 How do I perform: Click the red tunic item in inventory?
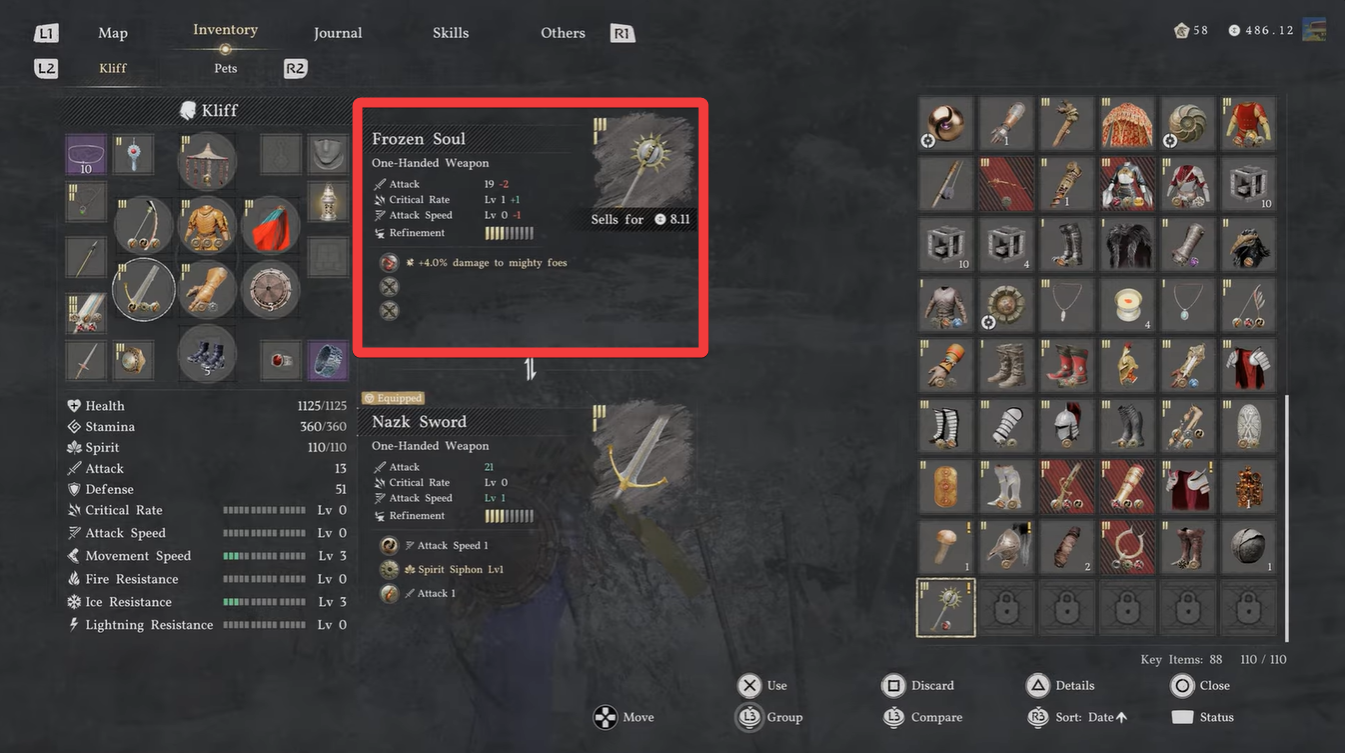tap(1247, 124)
